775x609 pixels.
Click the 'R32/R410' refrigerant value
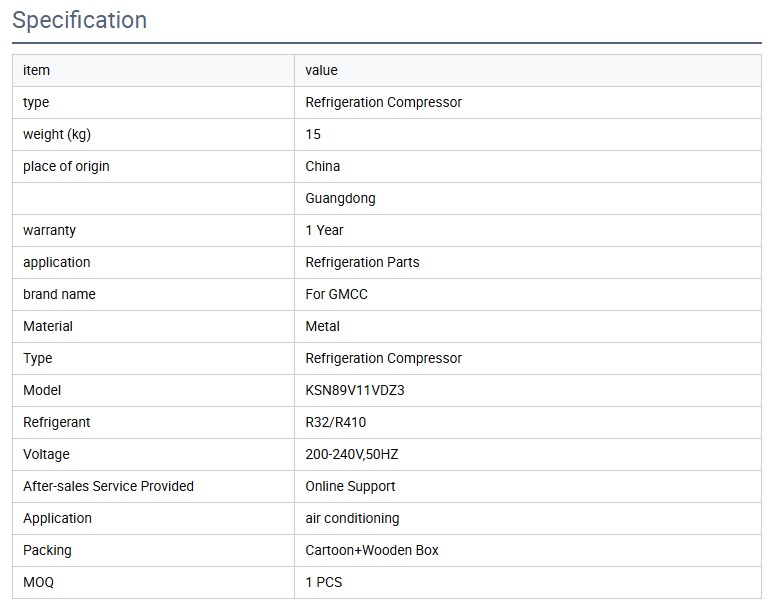pyautogui.click(x=335, y=422)
